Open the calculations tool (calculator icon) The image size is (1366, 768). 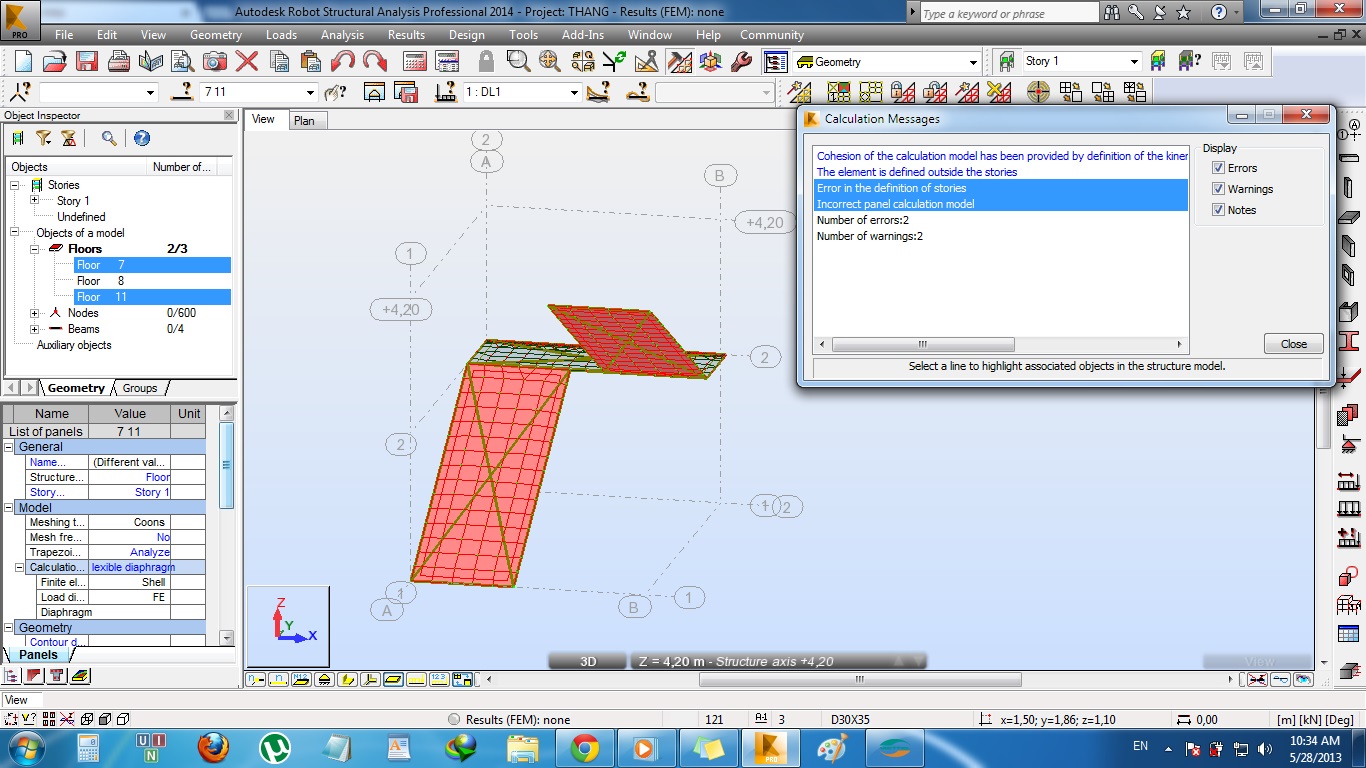click(x=415, y=61)
